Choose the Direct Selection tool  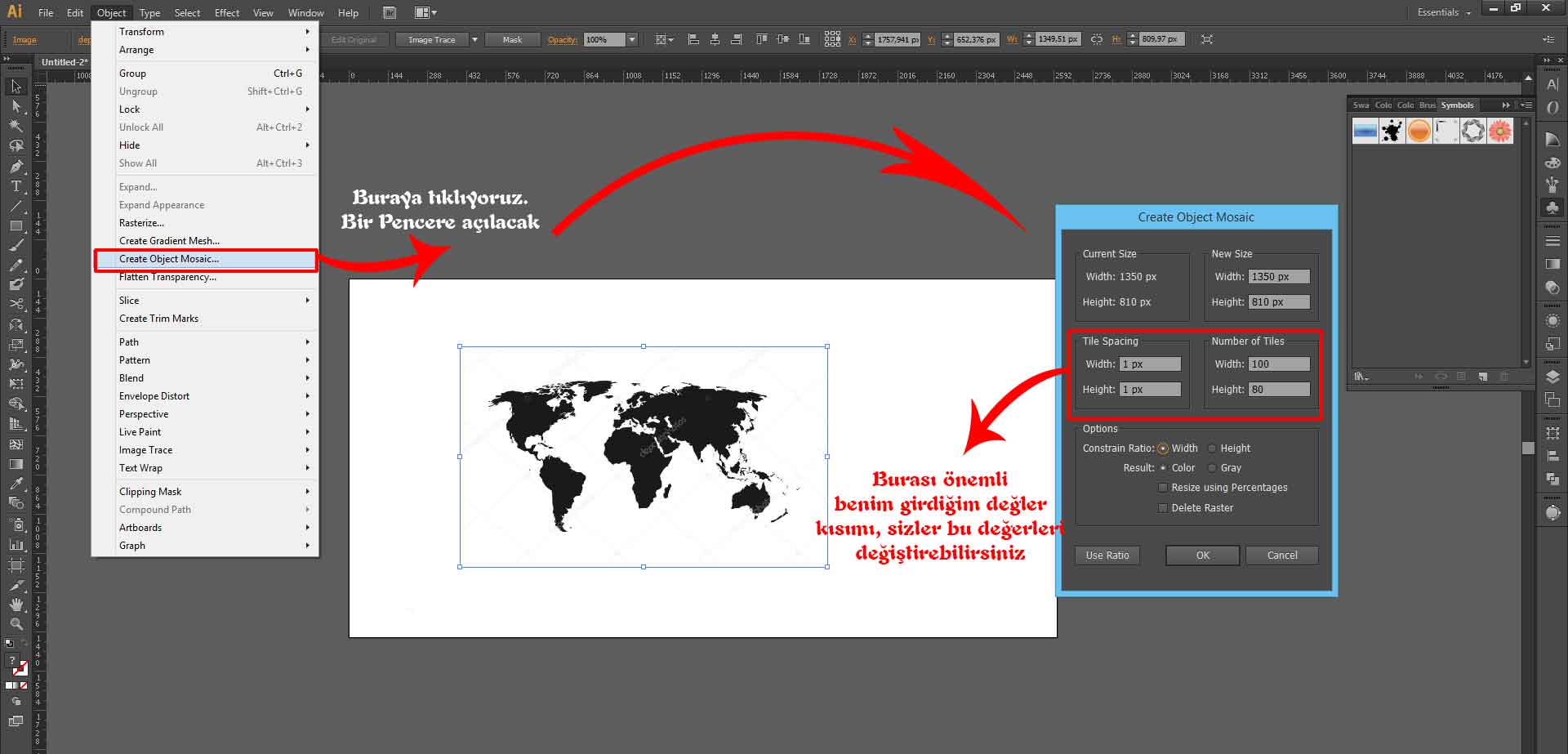[x=16, y=106]
